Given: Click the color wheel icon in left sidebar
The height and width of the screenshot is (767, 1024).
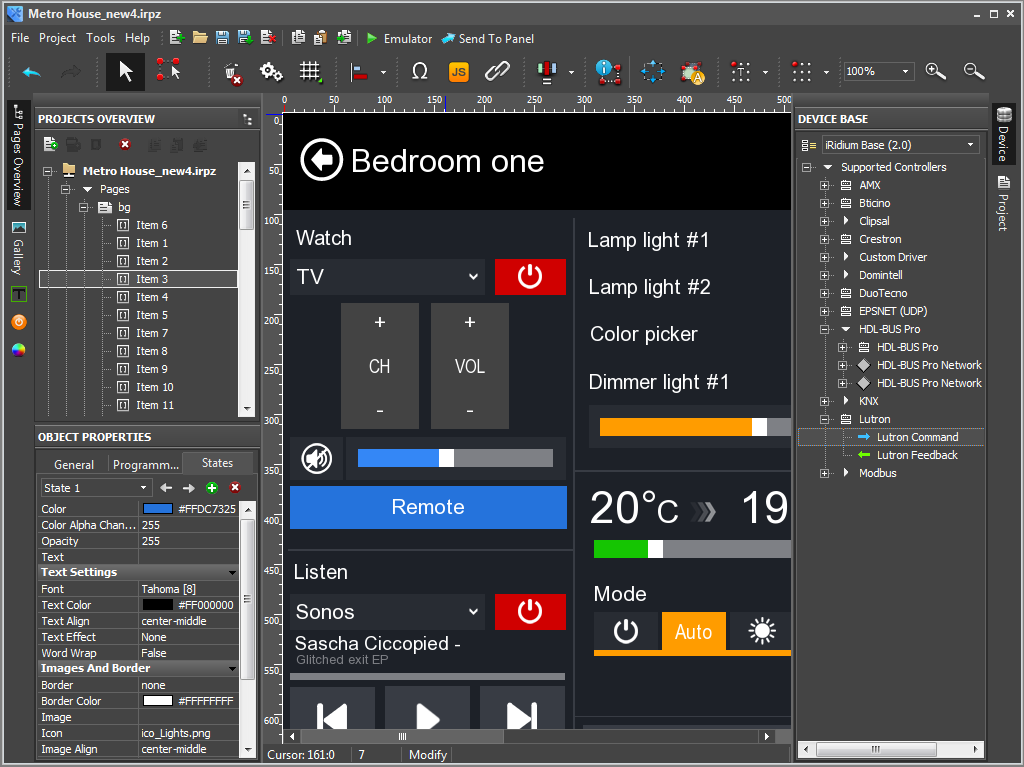Looking at the screenshot, I should (x=18, y=350).
